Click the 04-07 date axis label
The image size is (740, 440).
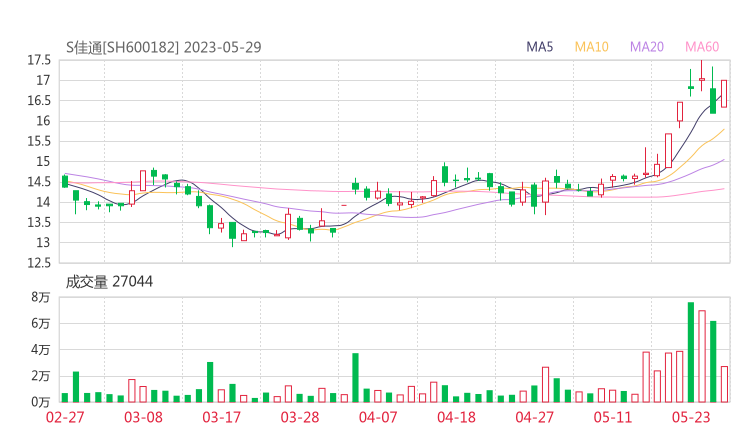(x=378, y=417)
